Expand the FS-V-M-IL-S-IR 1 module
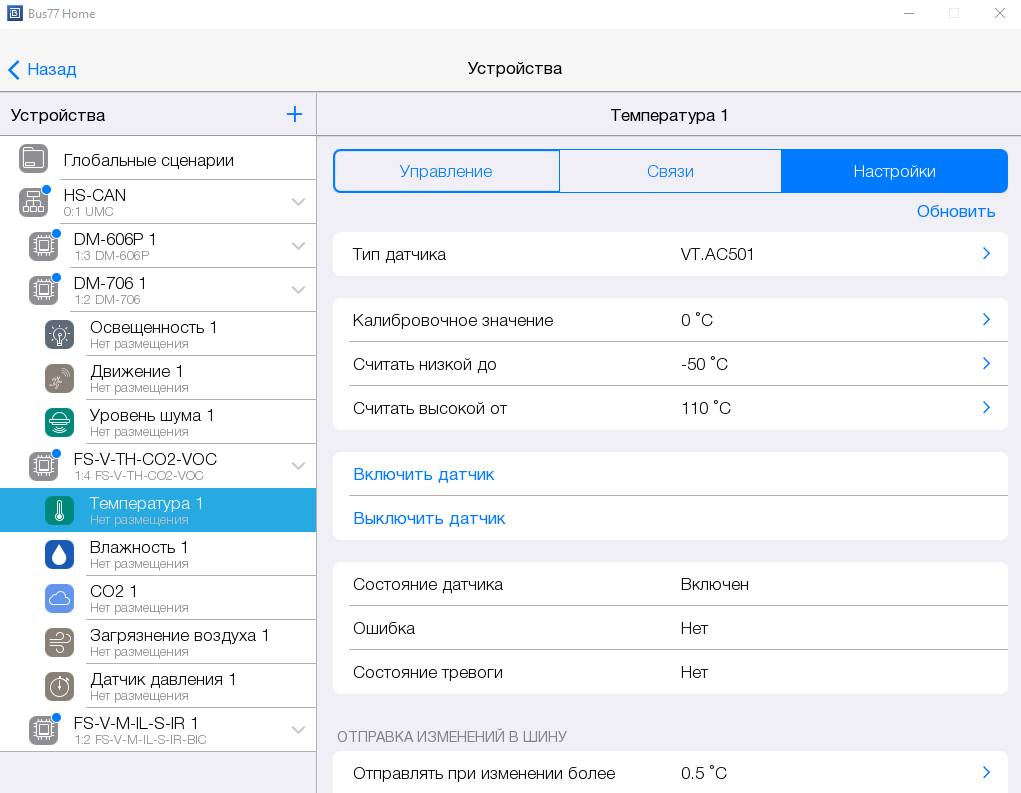Screen dimensions: 1021x793 click(x=298, y=730)
